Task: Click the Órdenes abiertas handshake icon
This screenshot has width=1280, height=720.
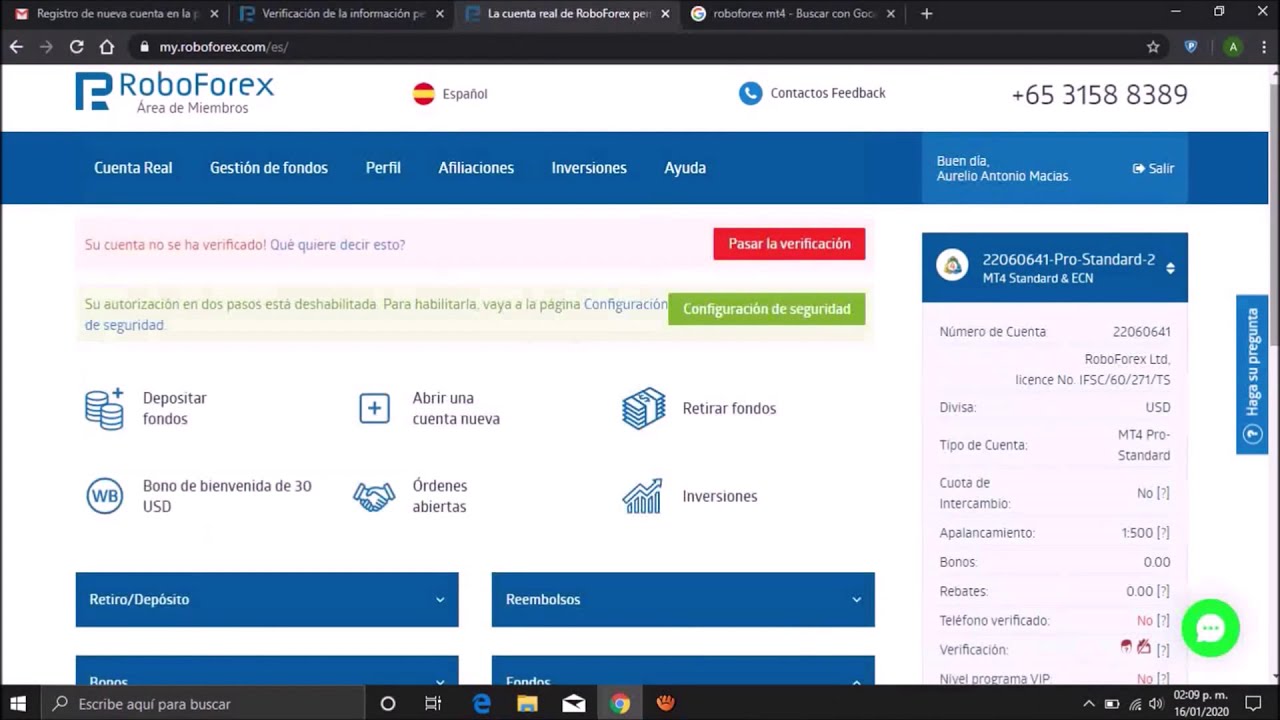Action: 374,496
